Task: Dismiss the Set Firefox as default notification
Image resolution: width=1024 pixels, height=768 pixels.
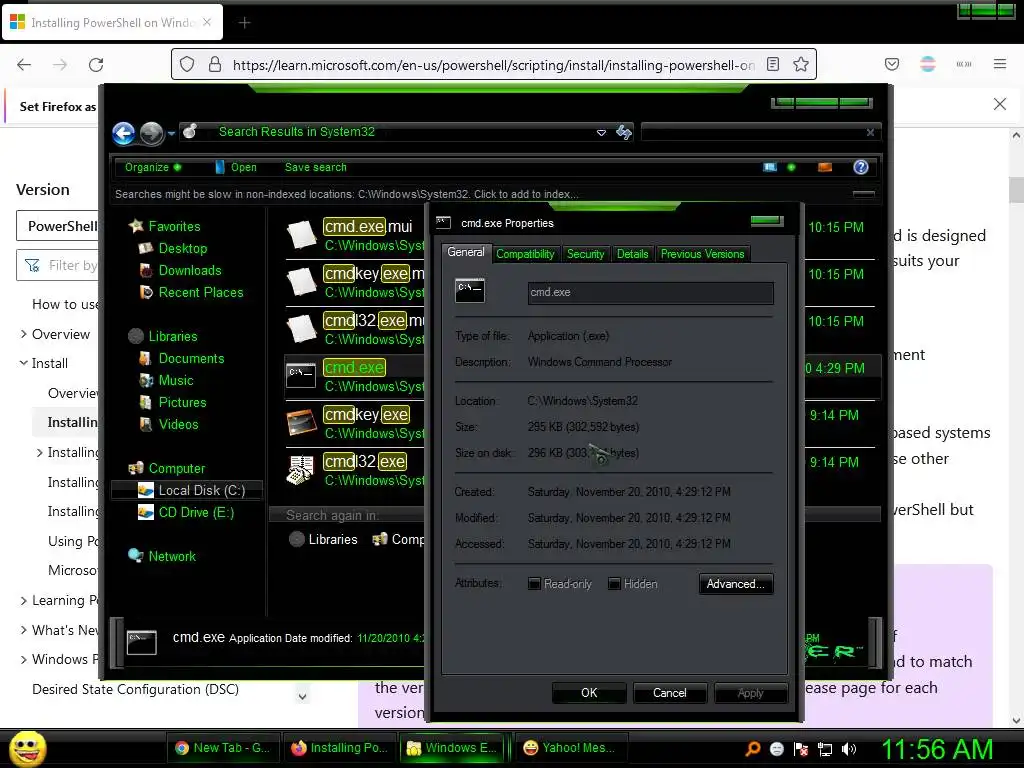Action: point(999,104)
